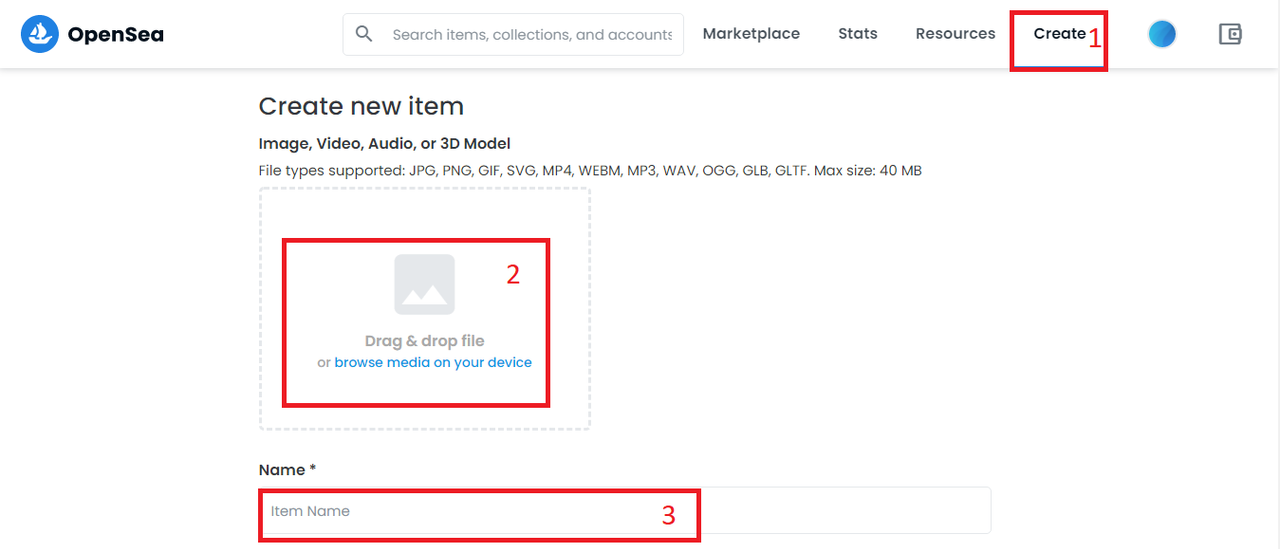Open the wallet icon in header
This screenshot has width=1280, height=549.
(1230, 34)
